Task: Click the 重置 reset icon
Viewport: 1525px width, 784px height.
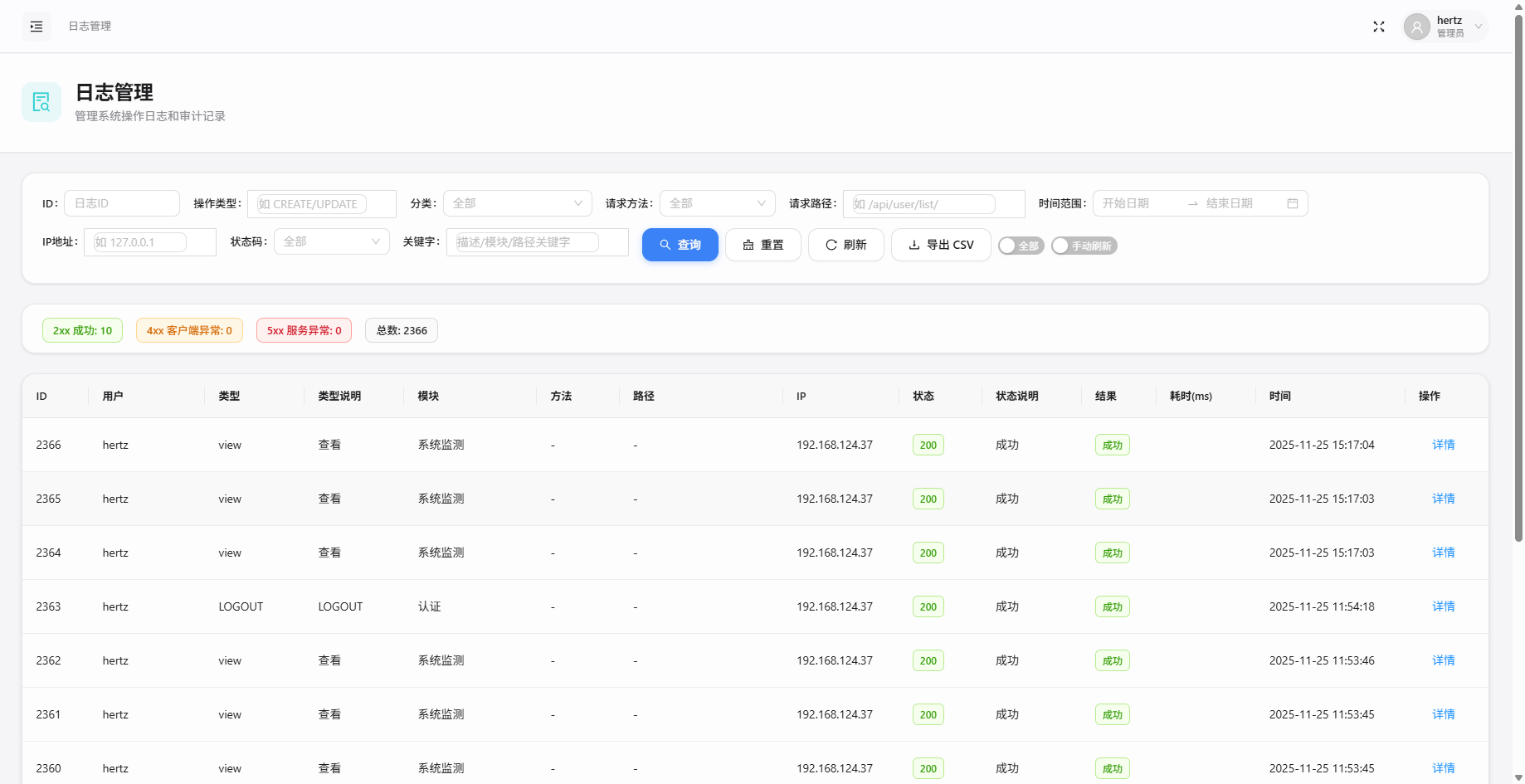Action: (x=748, y=244)
